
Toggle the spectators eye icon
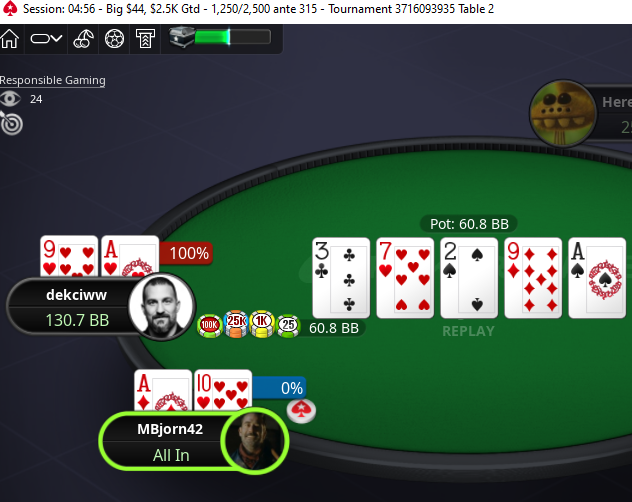(10, 99)
